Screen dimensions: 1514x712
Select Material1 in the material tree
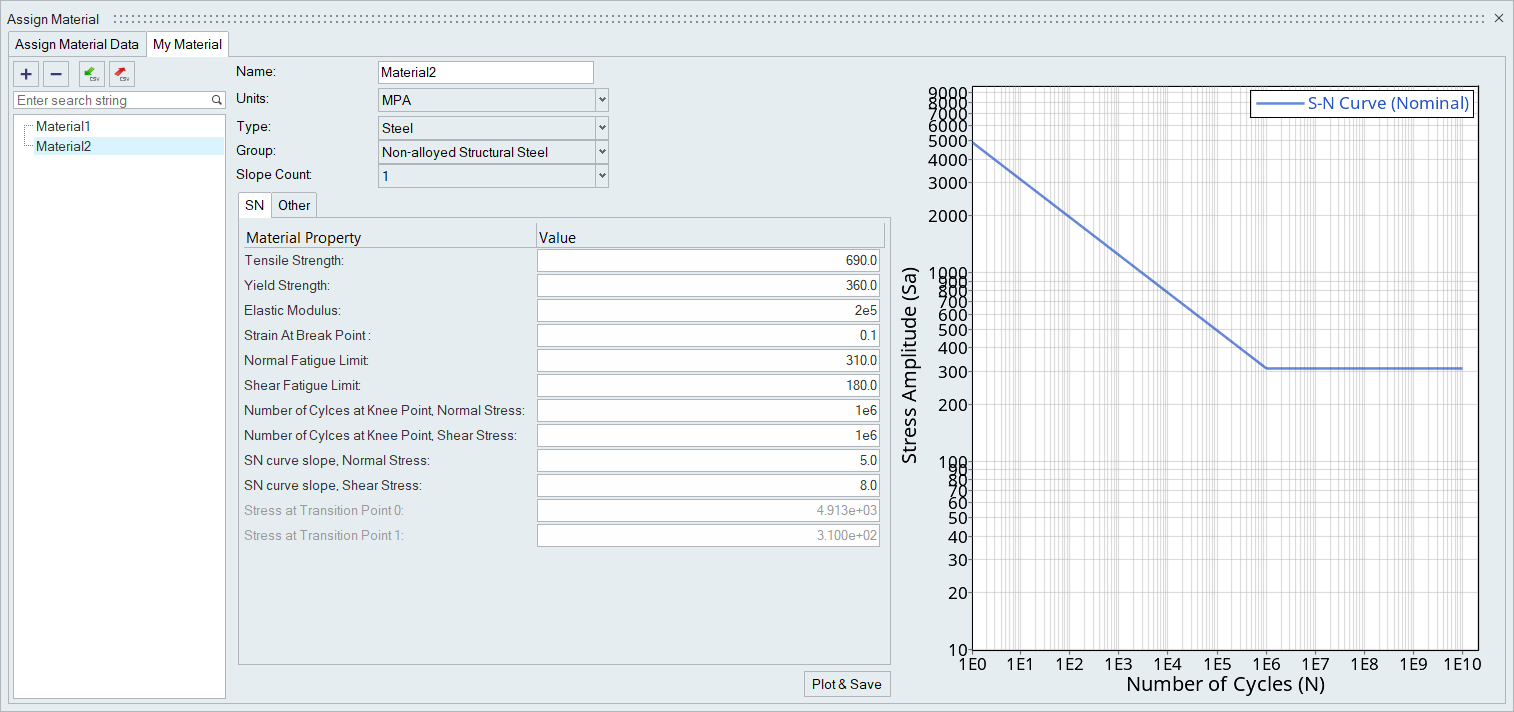click(x=63, y=127)
